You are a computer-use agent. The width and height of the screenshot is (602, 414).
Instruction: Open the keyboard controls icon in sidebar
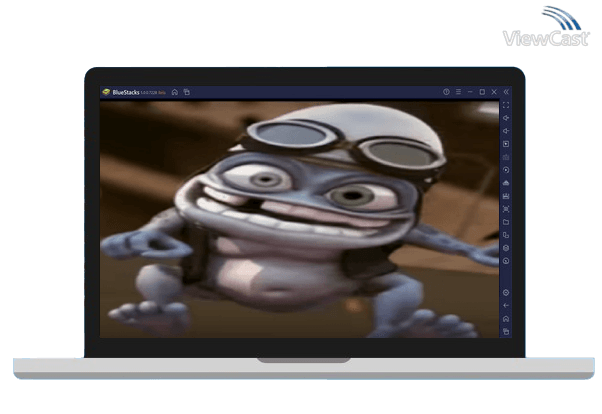point(506,157)
